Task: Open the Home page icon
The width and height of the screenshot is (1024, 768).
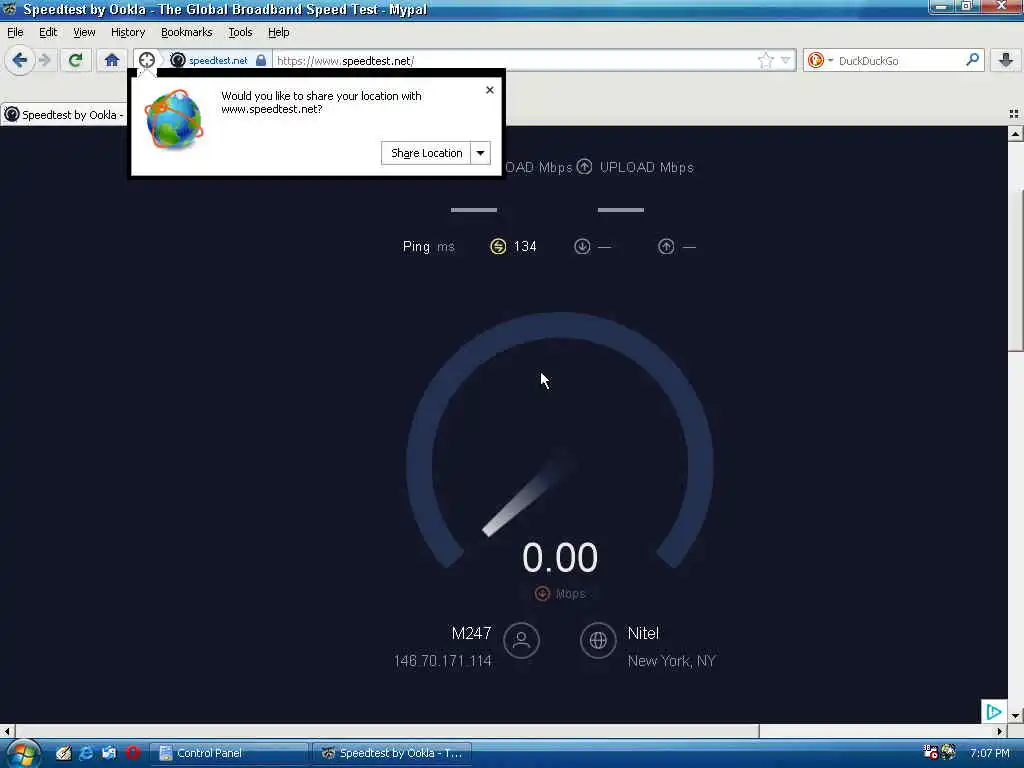Action: pyautogui.click(x=112, y=61)
